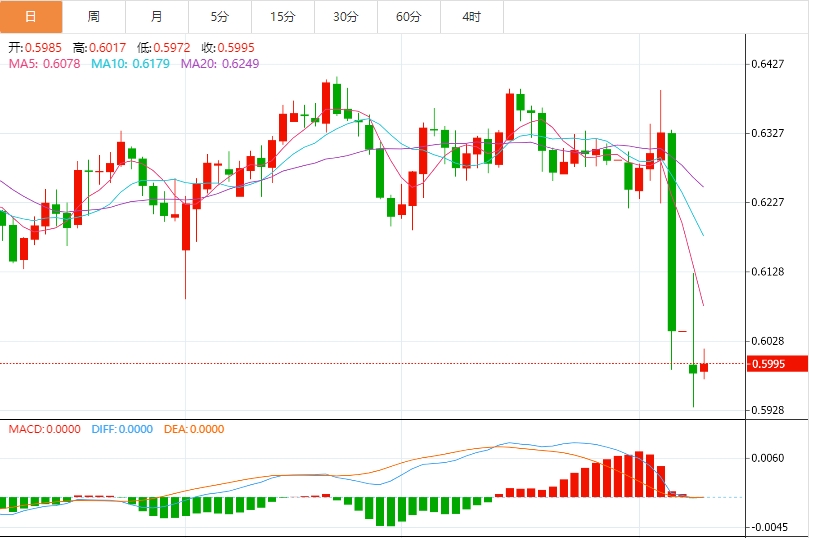
Task: Switch to the 周 weekly tab
Action: [x=94, y=17]
